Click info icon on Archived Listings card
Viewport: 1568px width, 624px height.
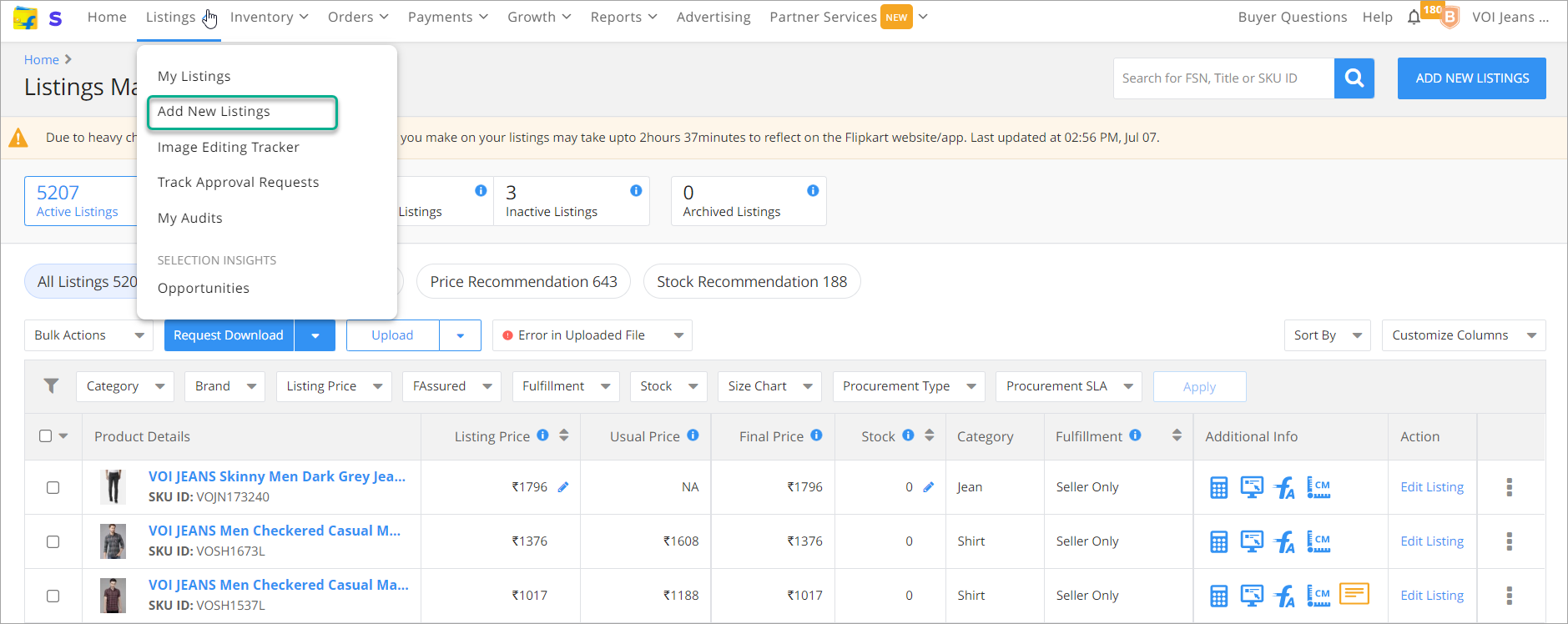(813, 190)
